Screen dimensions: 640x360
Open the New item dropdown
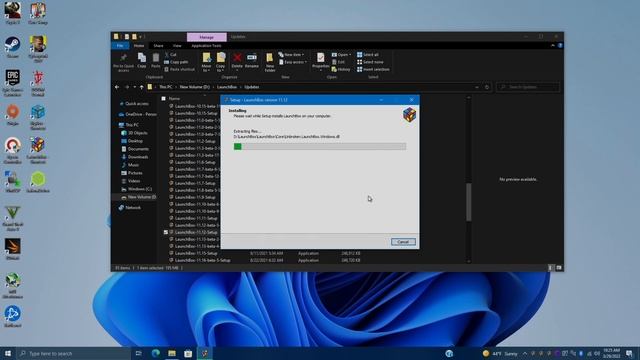291,54
